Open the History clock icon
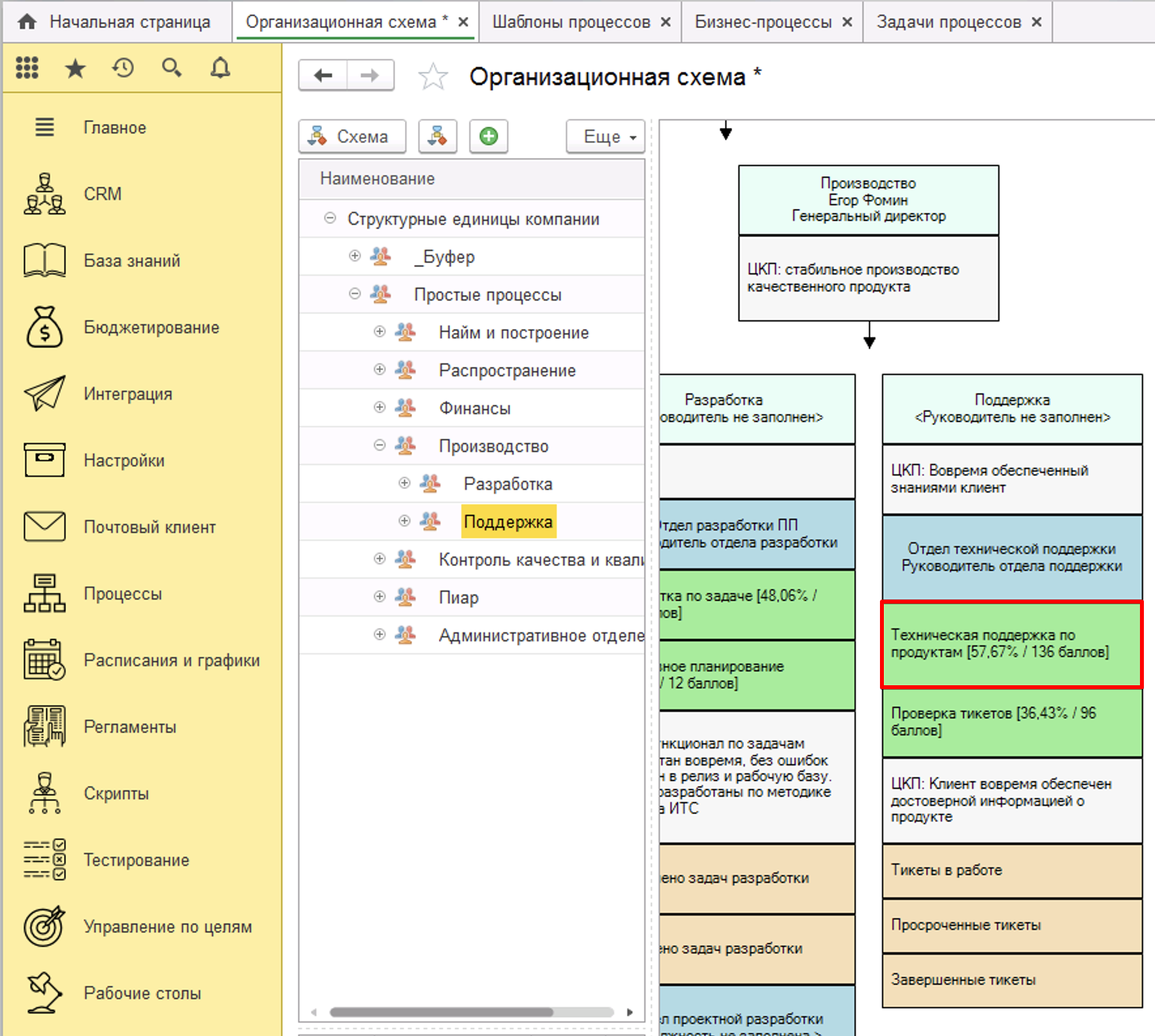1155x1036 pixels. click(123, 68)
